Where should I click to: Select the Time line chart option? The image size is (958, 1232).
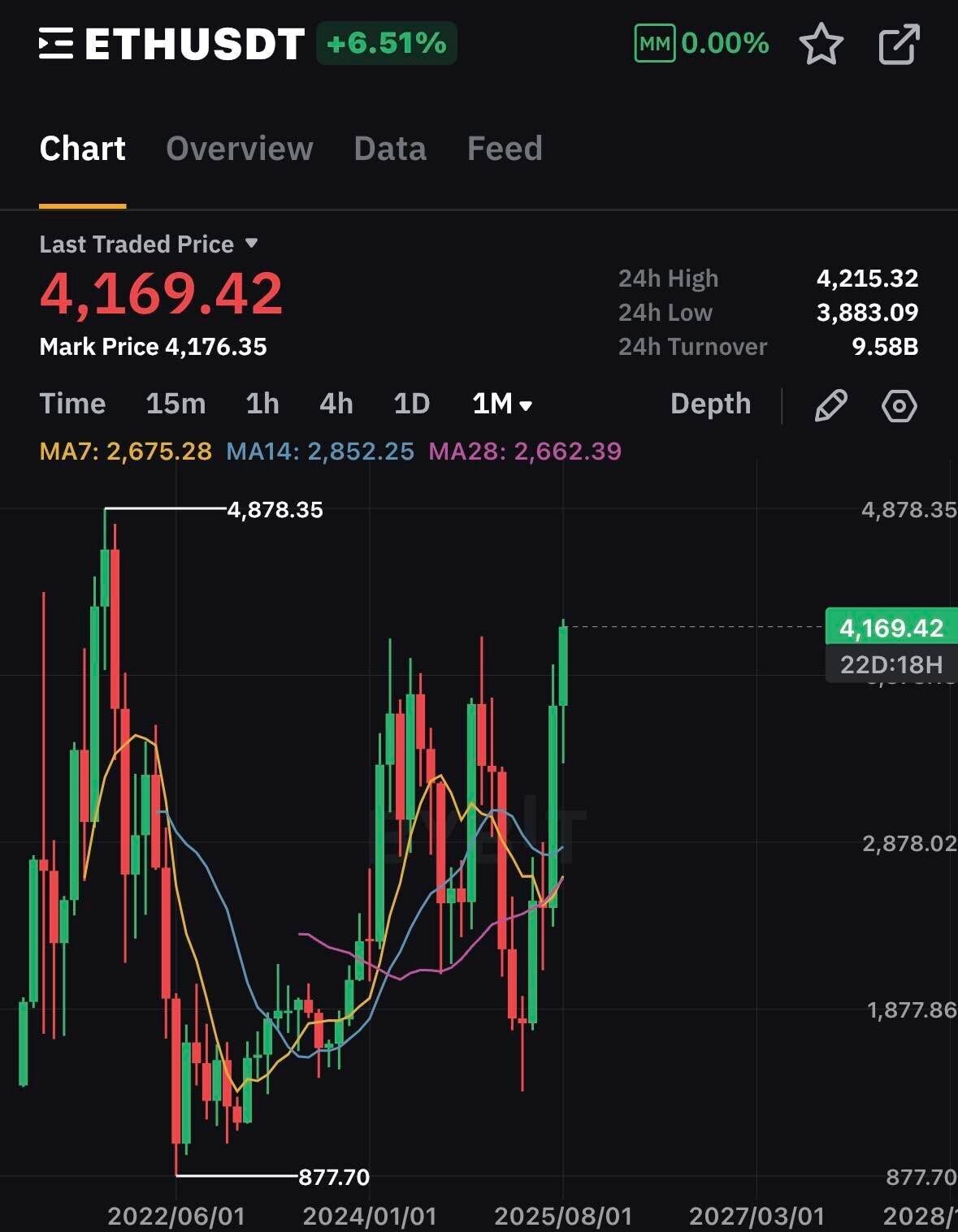click(x=72, y=404)
